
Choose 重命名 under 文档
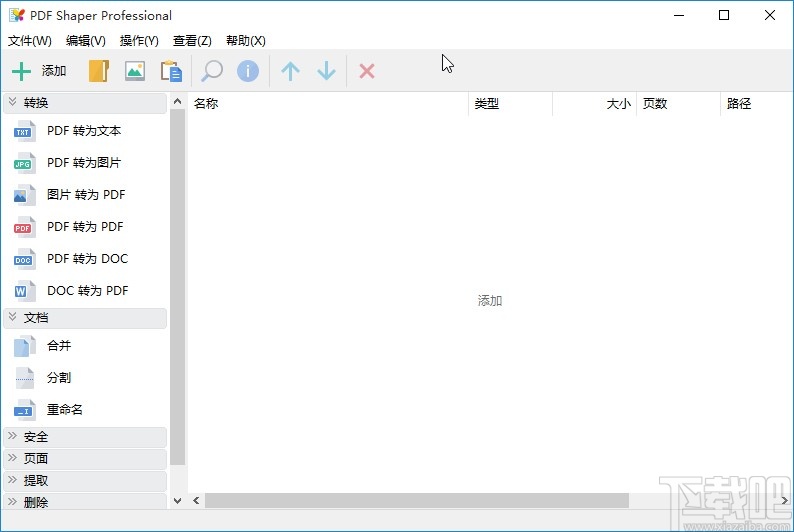64,410
